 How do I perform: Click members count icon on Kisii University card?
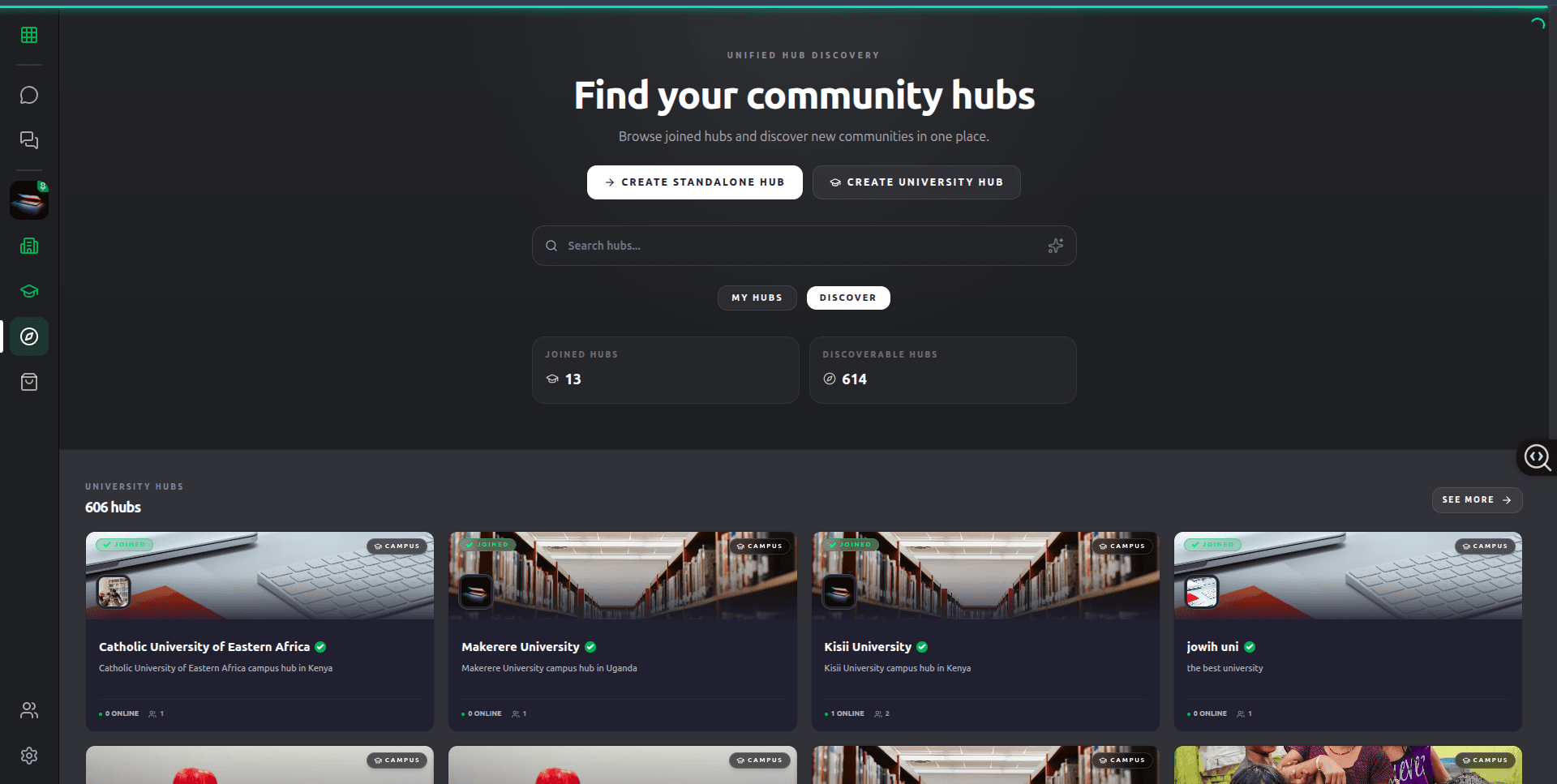pyautogui.click(x=878, y=714)
